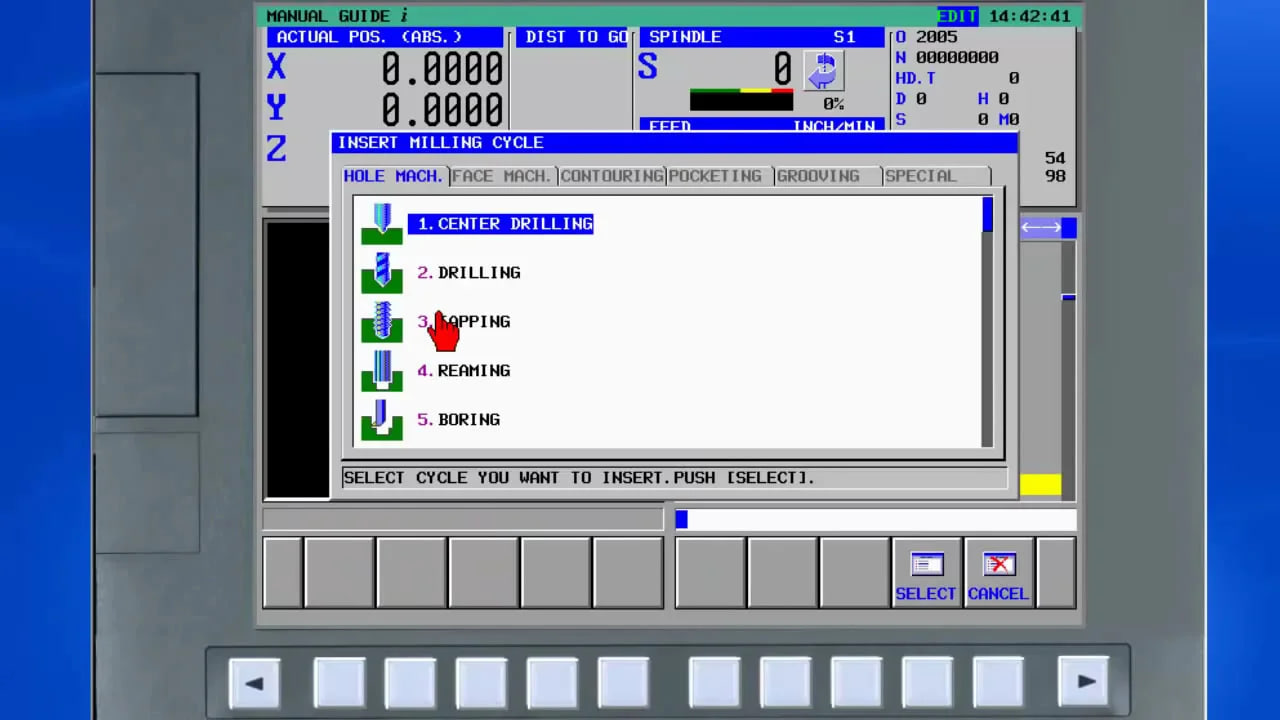The height and width of the screenshot is (720, 1280).
Task: Click the EDIT mode indicator
Action: [x=959, y=16]
